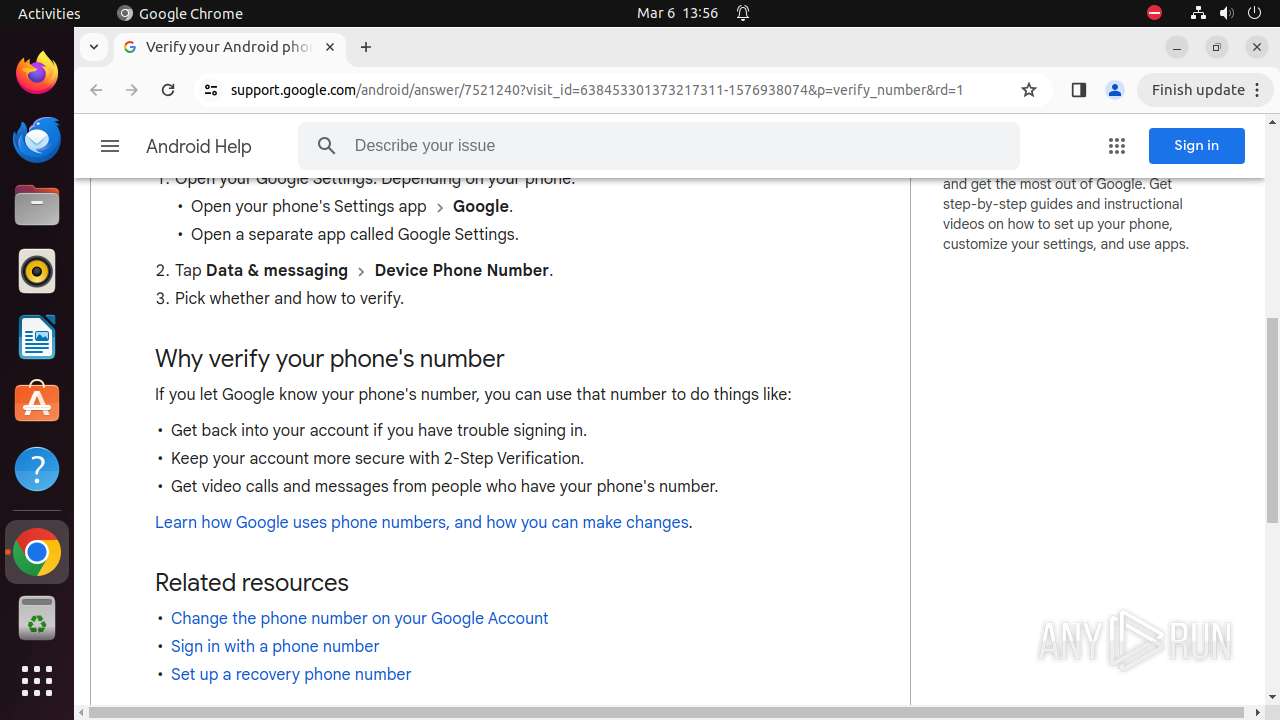Open a new tab with plus button
Viewport: 1280px width, 720px height.
pos(366,47)
